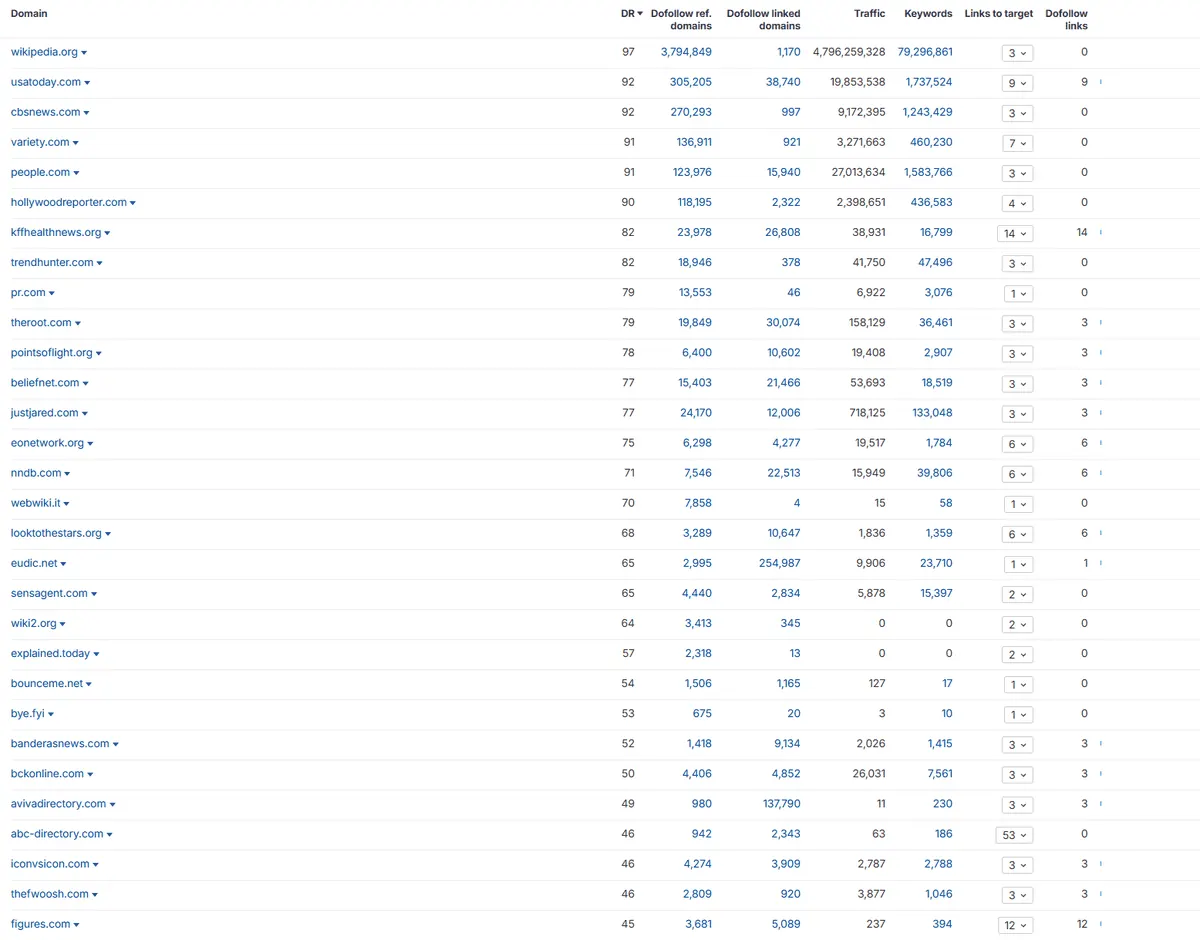
Task: Open the justjared.com domain link
Action: pos(45,413)
